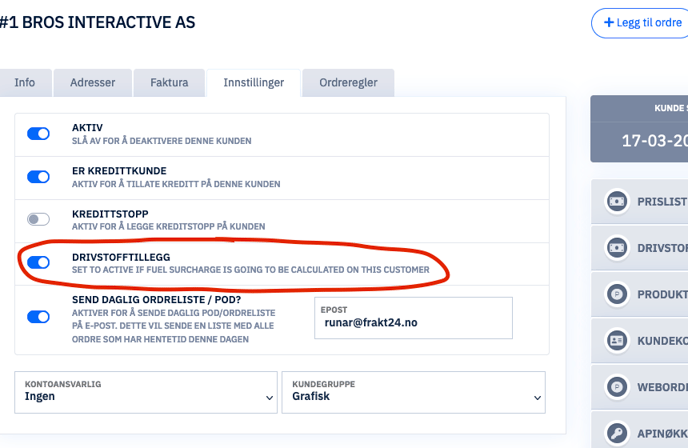Turn off the Drivstofftillegg switch
688x448 pixels.
tap(38, 262)
